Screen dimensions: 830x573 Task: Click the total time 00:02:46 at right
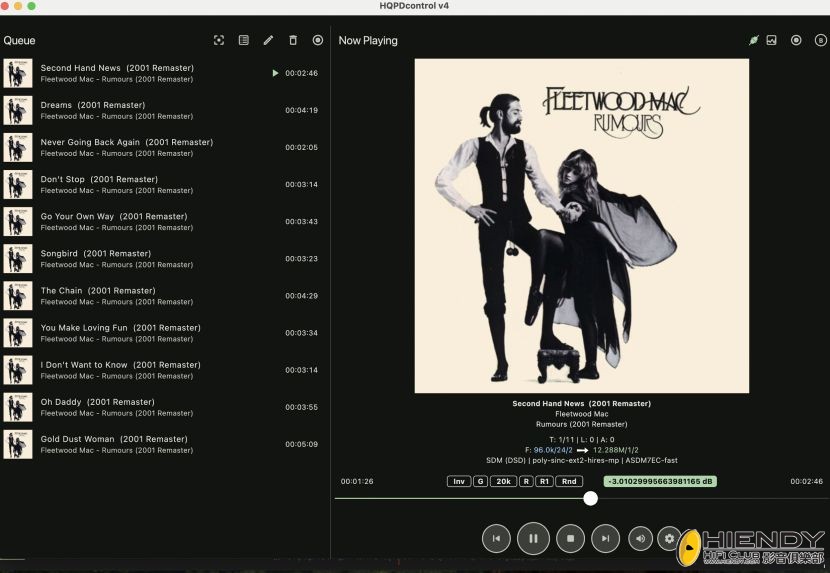pos(806,481)
